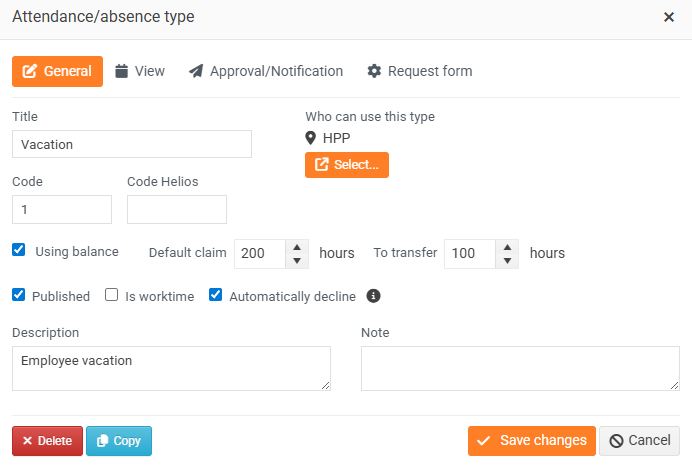Close the Attendance/absence type dialog
This screenshot has height=468, width=692.
669,17
